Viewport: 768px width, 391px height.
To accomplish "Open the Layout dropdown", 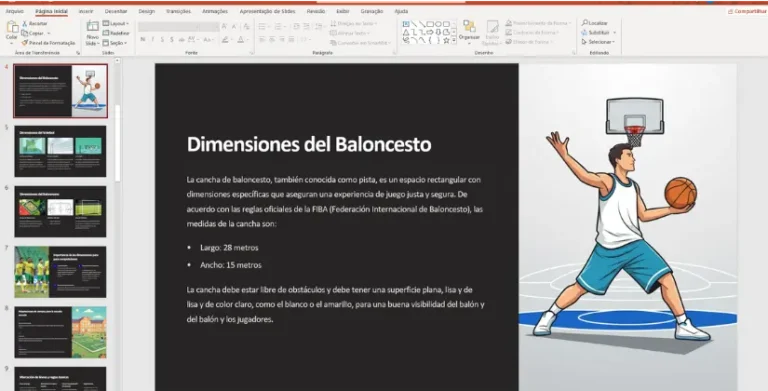I will pos(116,24).
